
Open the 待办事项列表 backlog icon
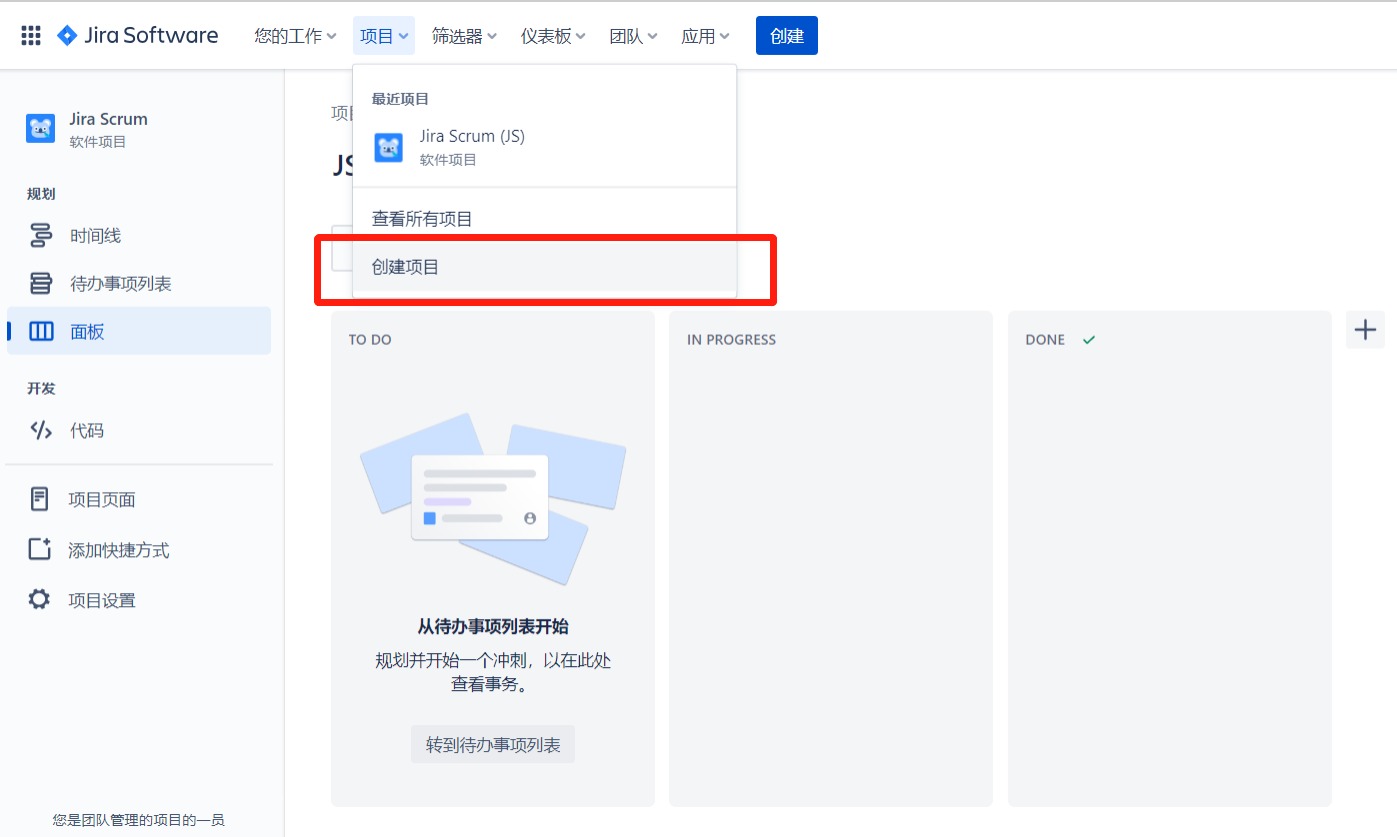point(39,283)
